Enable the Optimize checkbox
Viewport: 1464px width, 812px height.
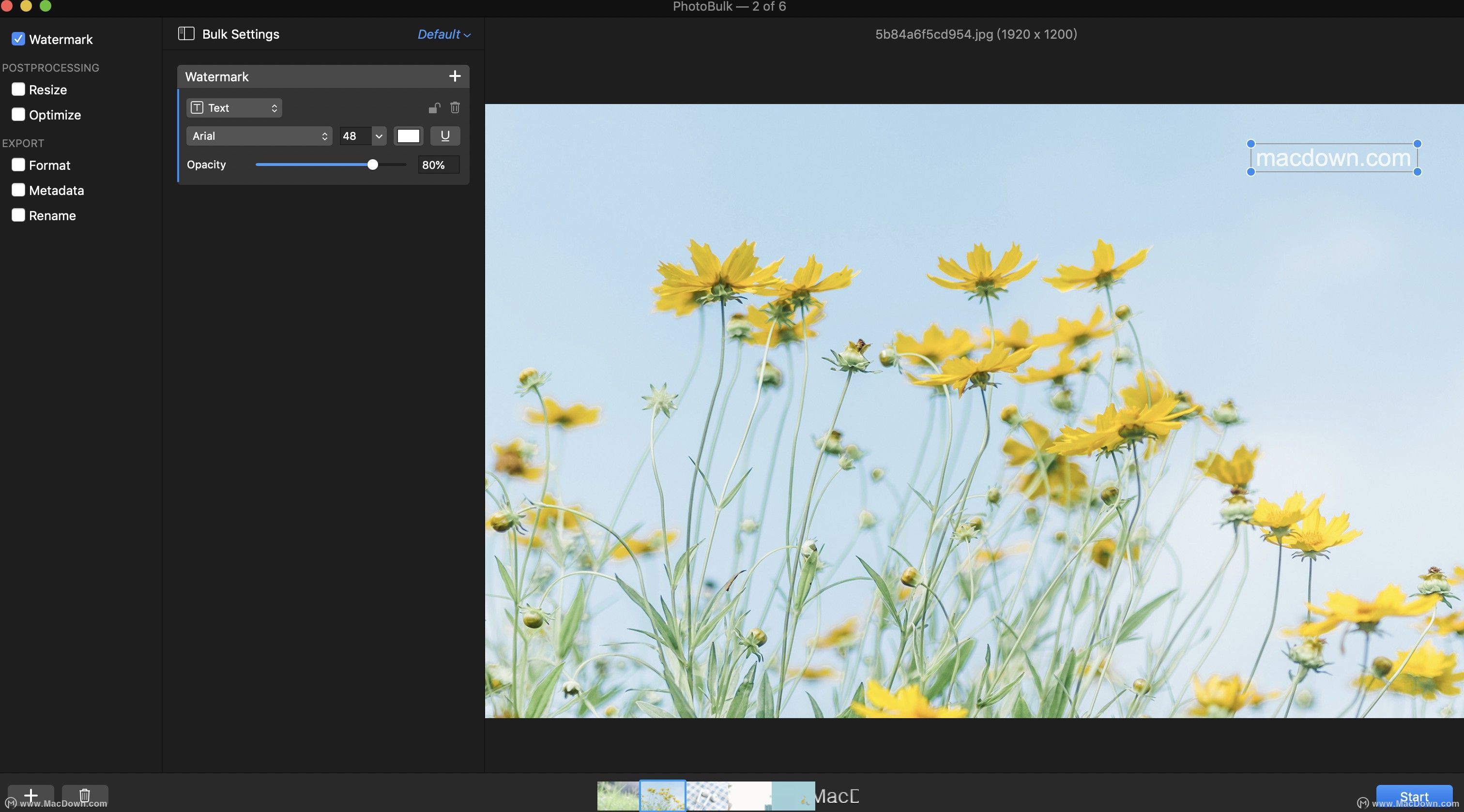[18, 114]
